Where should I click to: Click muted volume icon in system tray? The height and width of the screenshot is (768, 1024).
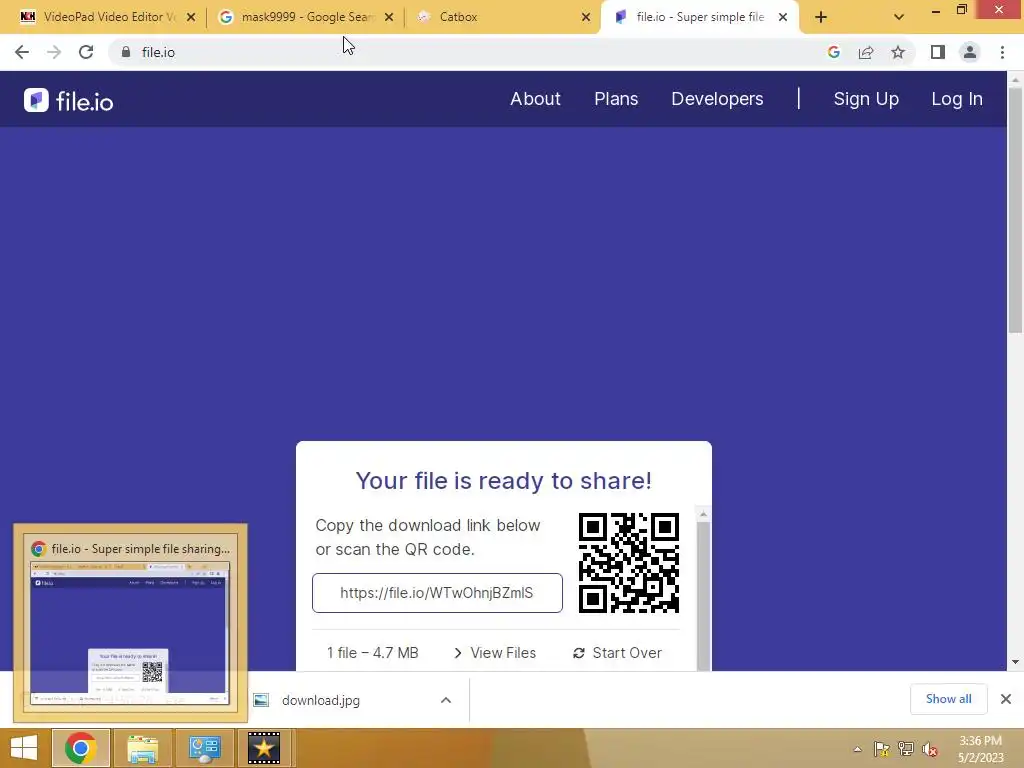(x=930, y=749)
